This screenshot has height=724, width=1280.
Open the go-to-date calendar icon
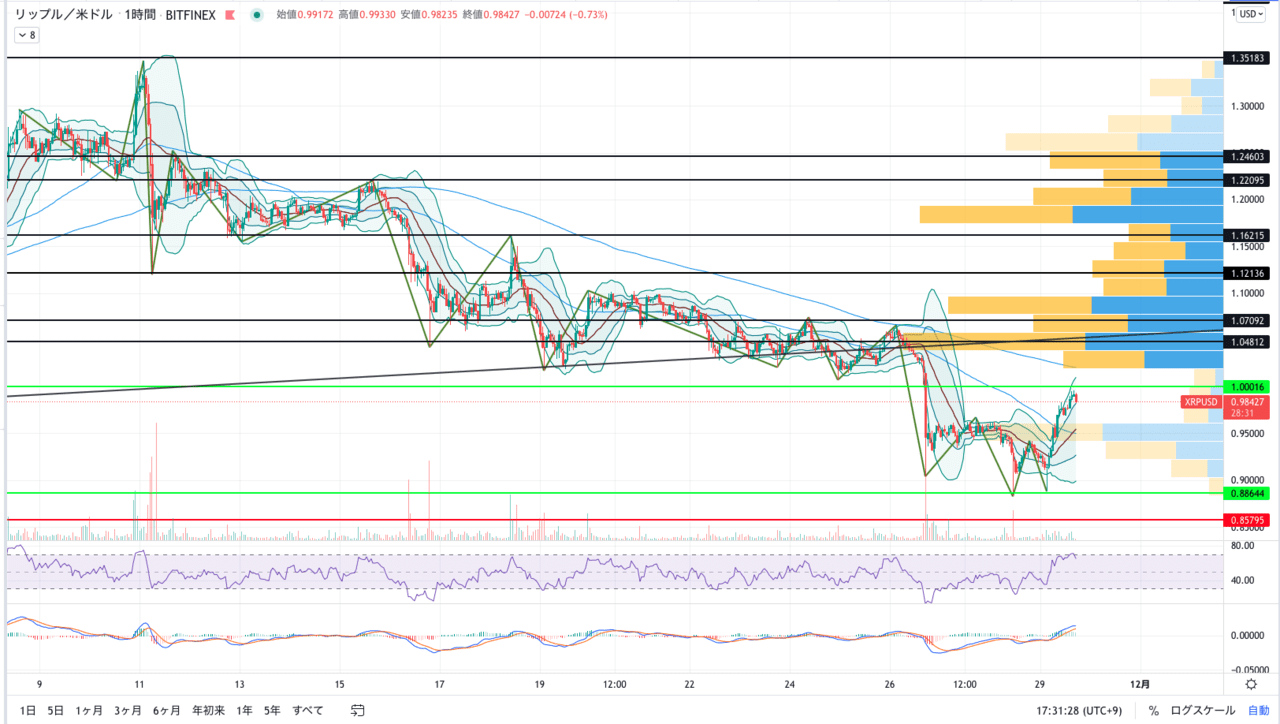coord(358,711)
